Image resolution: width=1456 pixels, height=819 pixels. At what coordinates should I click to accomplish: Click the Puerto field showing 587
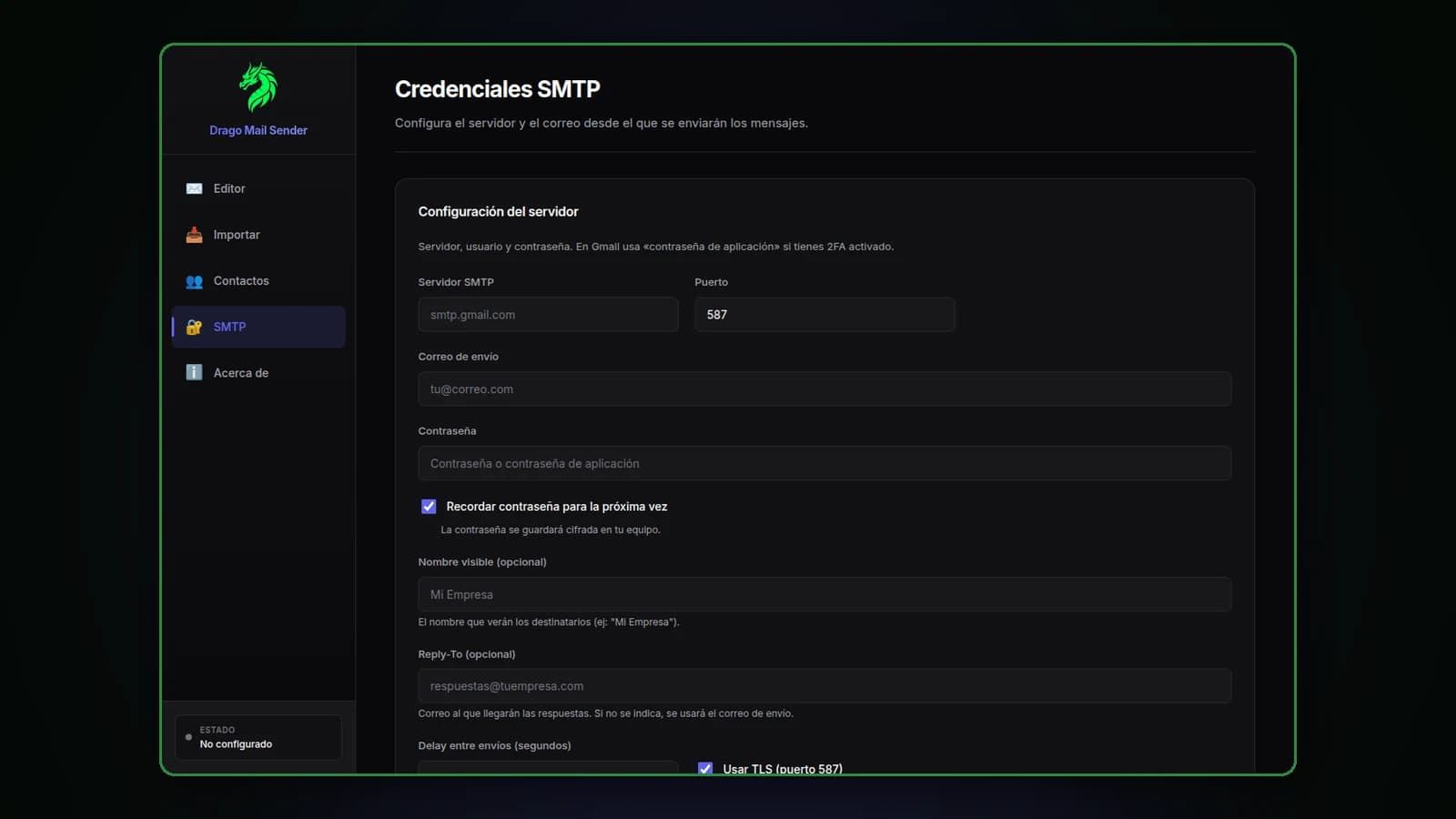[x=824, y=315]
